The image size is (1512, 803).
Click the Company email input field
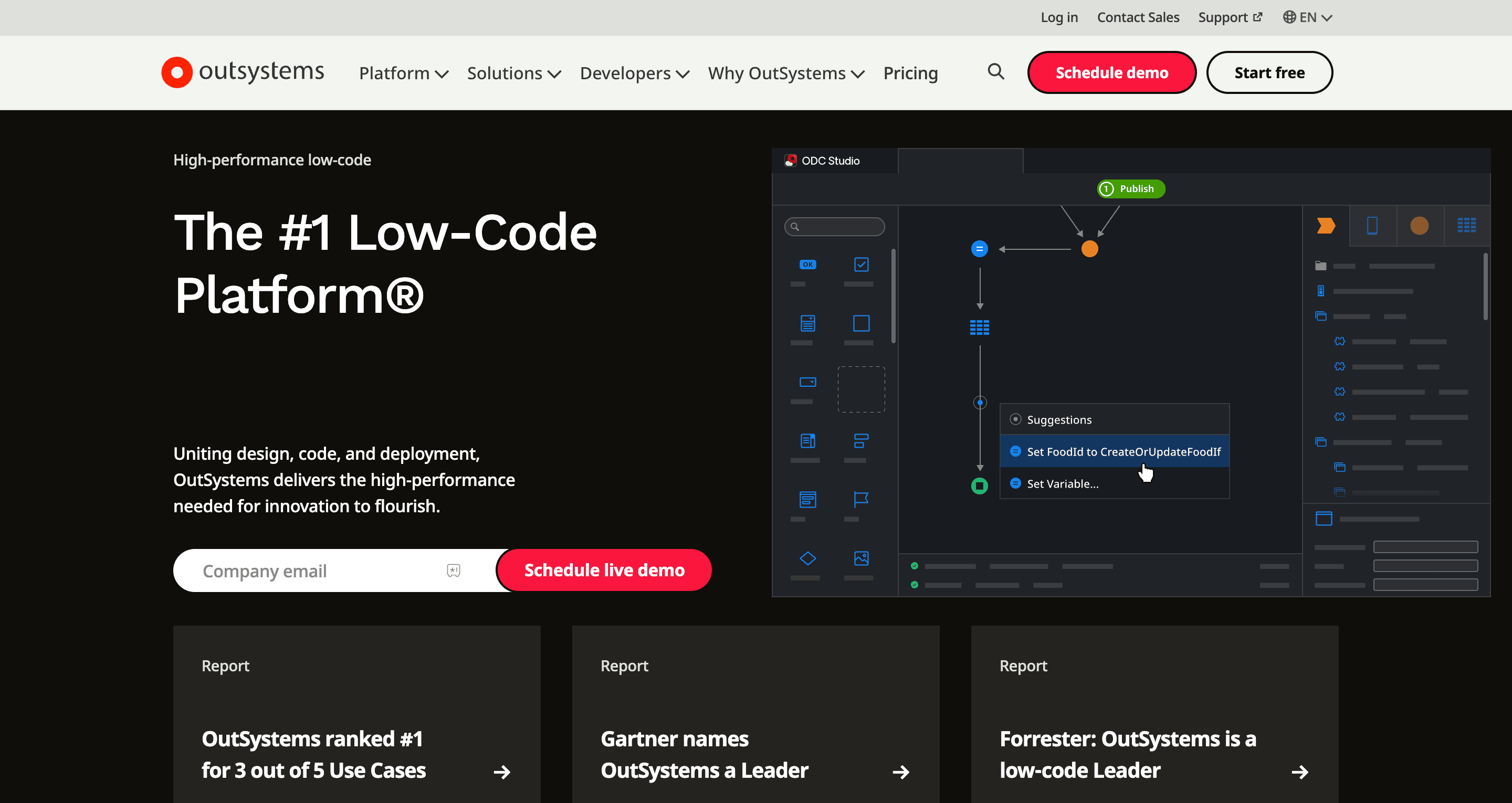[317, 570]
